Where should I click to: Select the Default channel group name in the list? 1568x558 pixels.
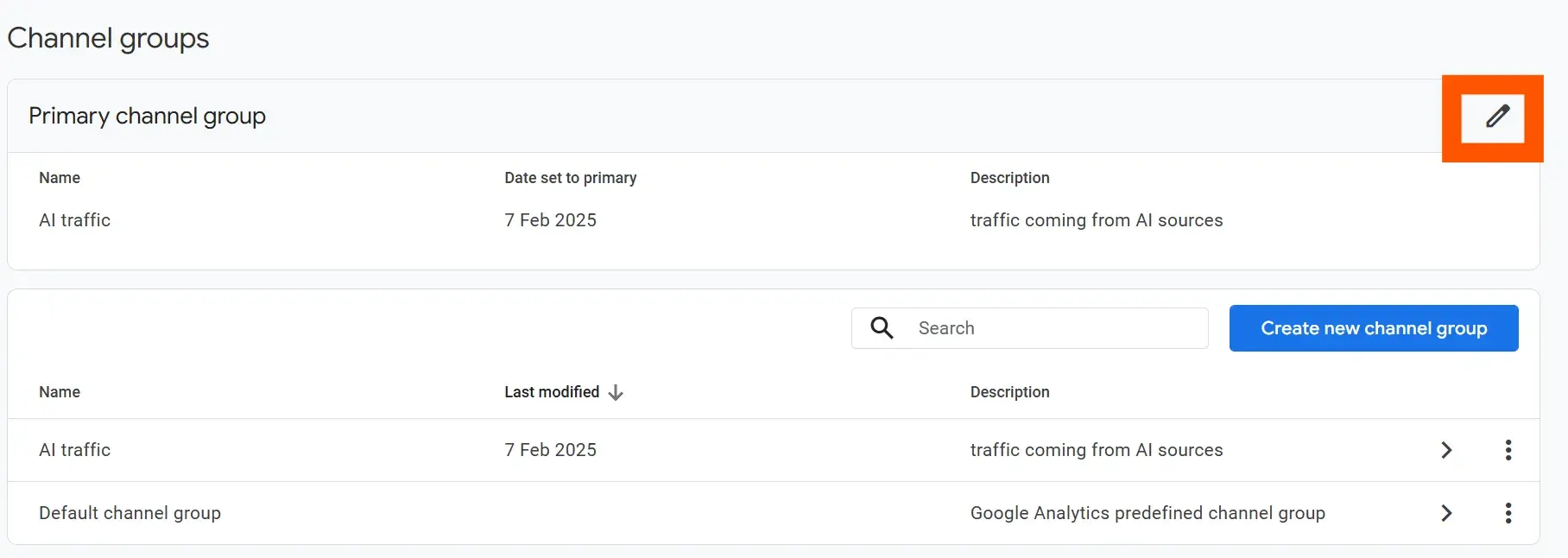coord(130,513)
